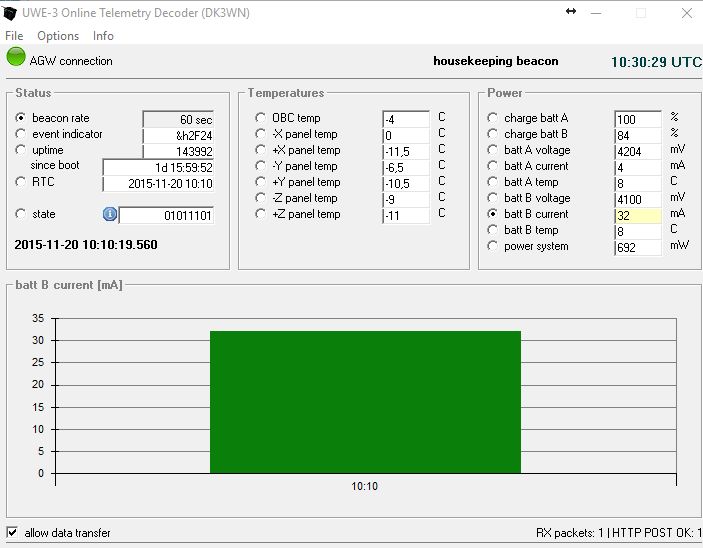Click the beacon rate field showing 60 sec
The height and width of the screenshot is (548, 703).
pos(178,119)
